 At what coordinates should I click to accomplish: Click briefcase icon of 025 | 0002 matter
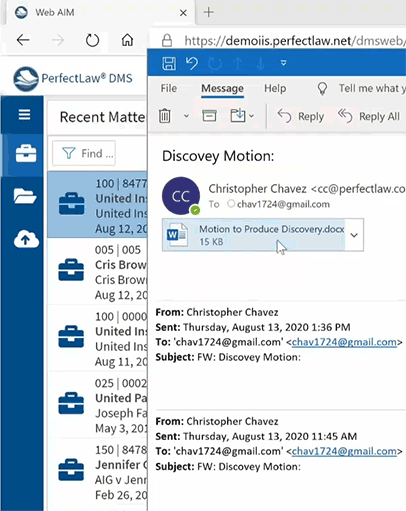(71, 403)
